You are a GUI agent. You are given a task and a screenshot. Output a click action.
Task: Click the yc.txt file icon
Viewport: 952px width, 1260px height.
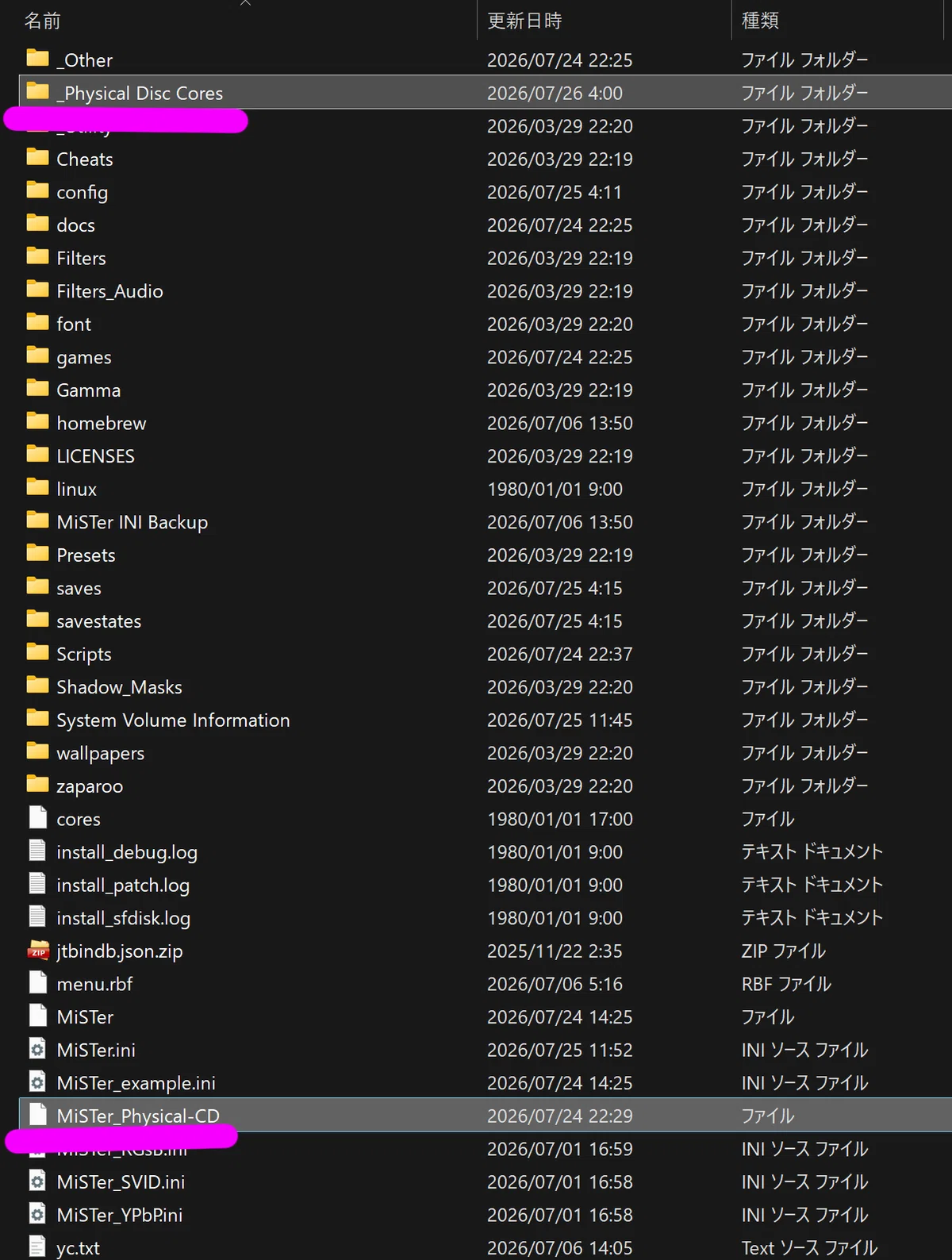pos(37,1247)
